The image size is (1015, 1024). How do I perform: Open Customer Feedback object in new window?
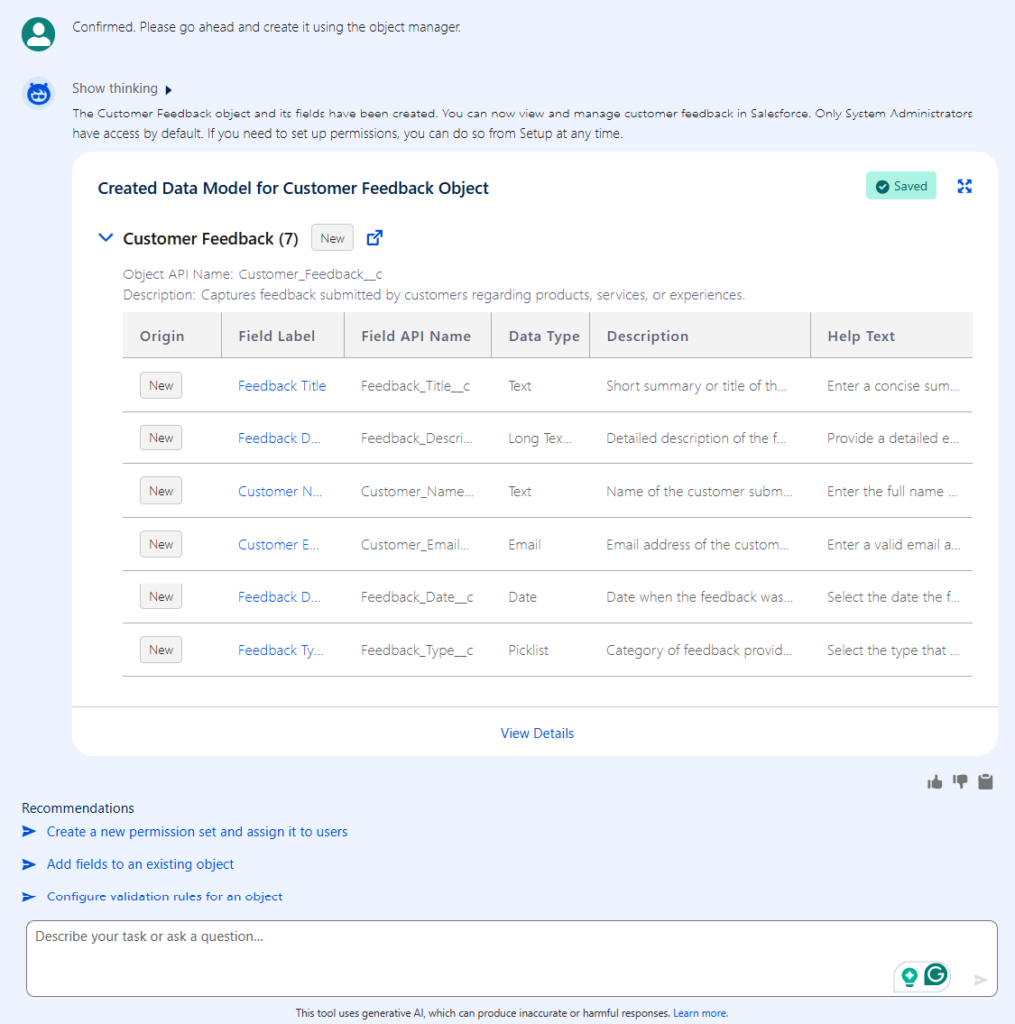coord(374,238)
